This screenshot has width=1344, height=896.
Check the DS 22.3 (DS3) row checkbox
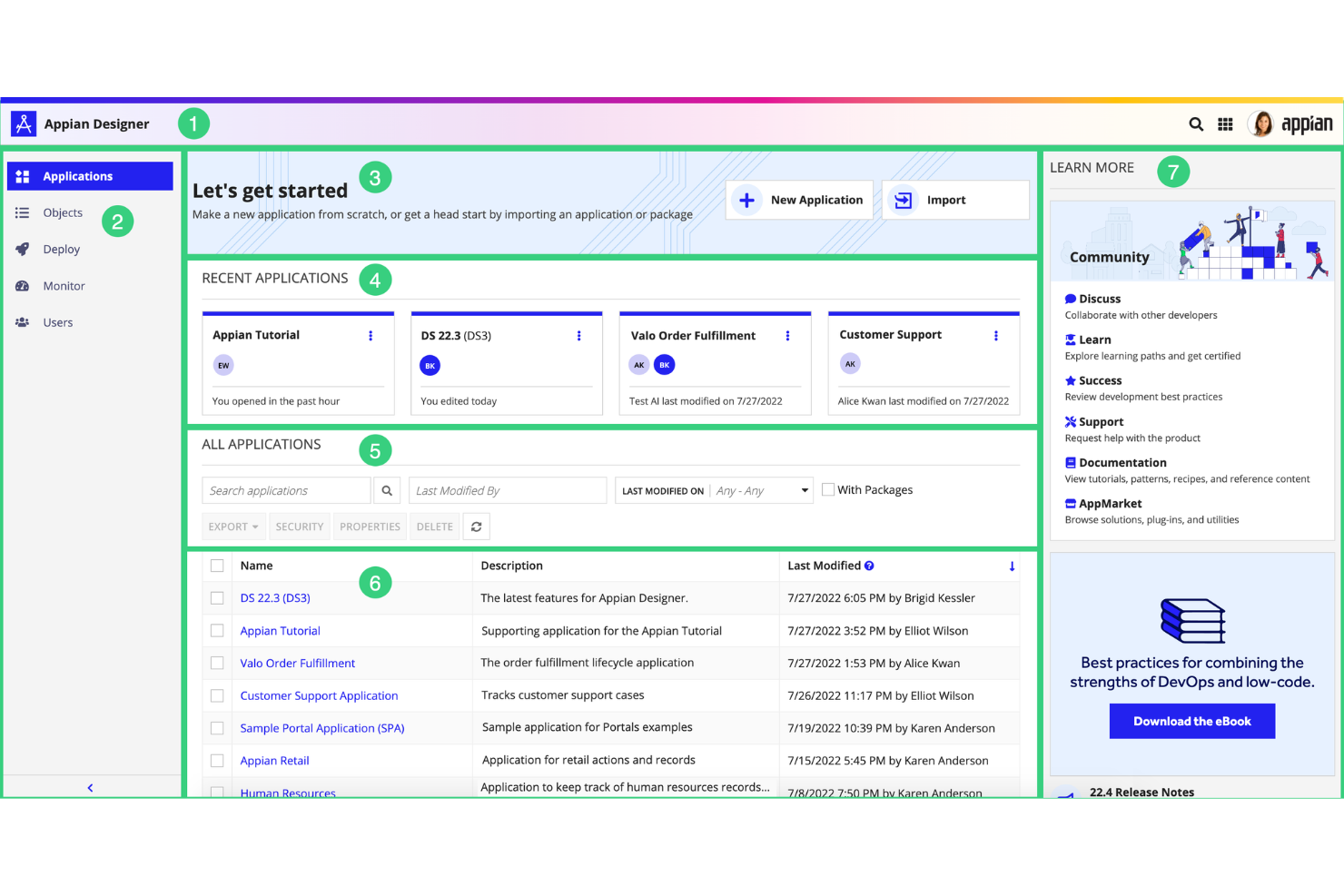pos(217,598)
